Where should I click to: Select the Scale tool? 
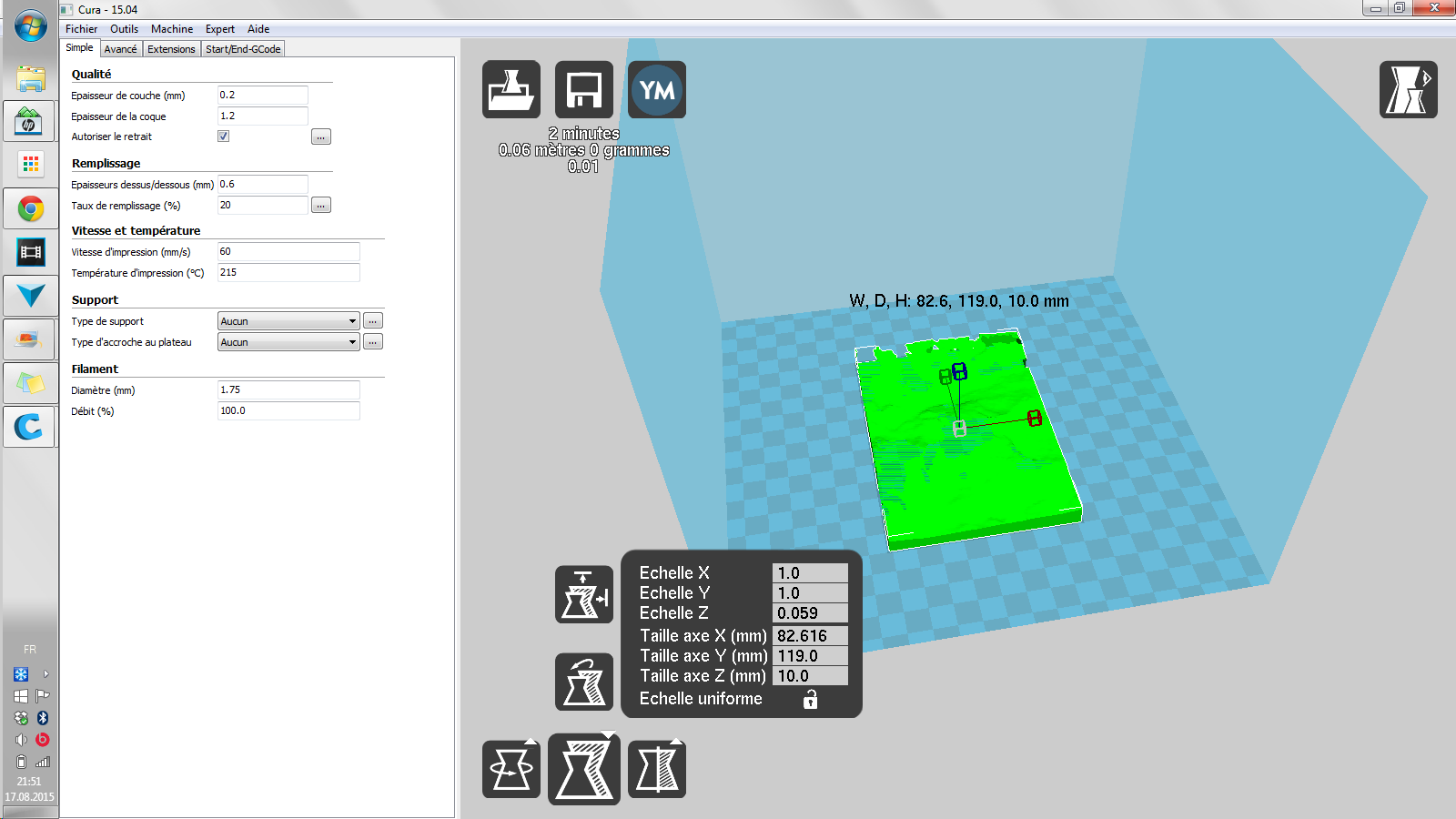[584, 769]
